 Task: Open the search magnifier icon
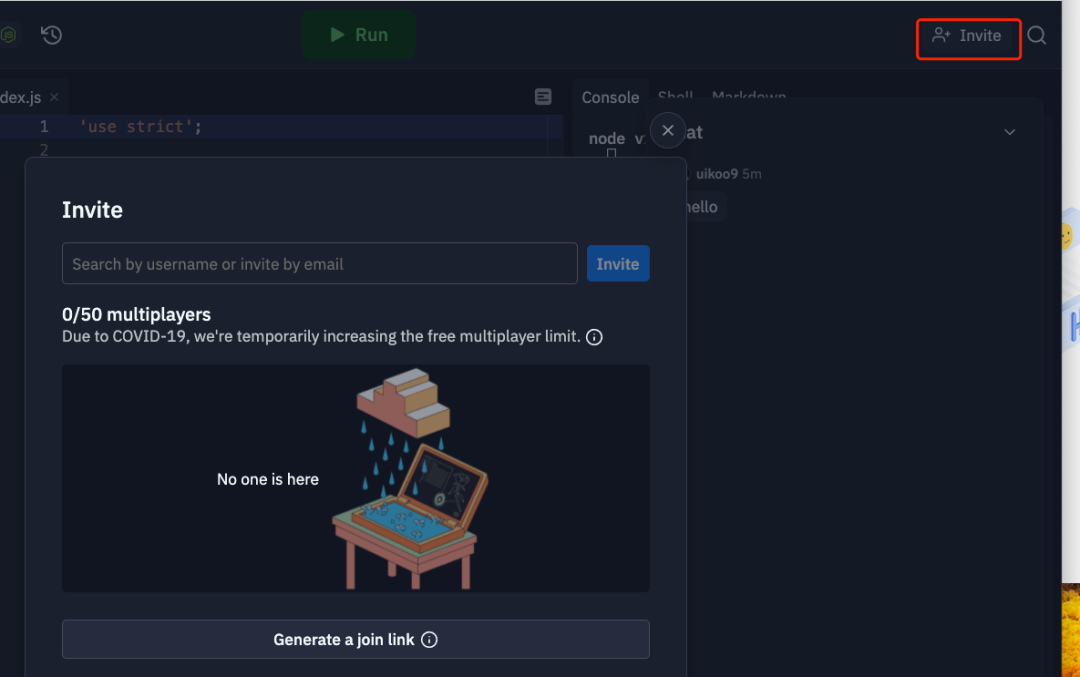pos(1037,35)
